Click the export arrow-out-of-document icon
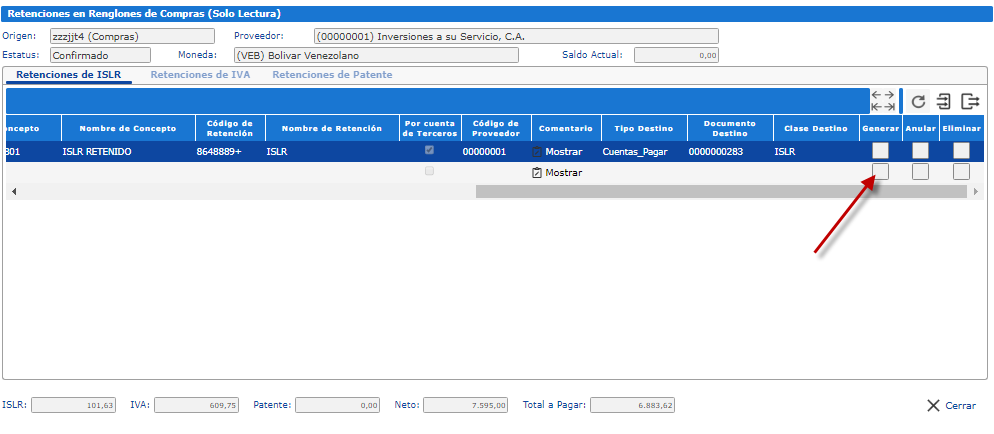The height and width of the screenshot is (434, 994). [x=971, y=101]
